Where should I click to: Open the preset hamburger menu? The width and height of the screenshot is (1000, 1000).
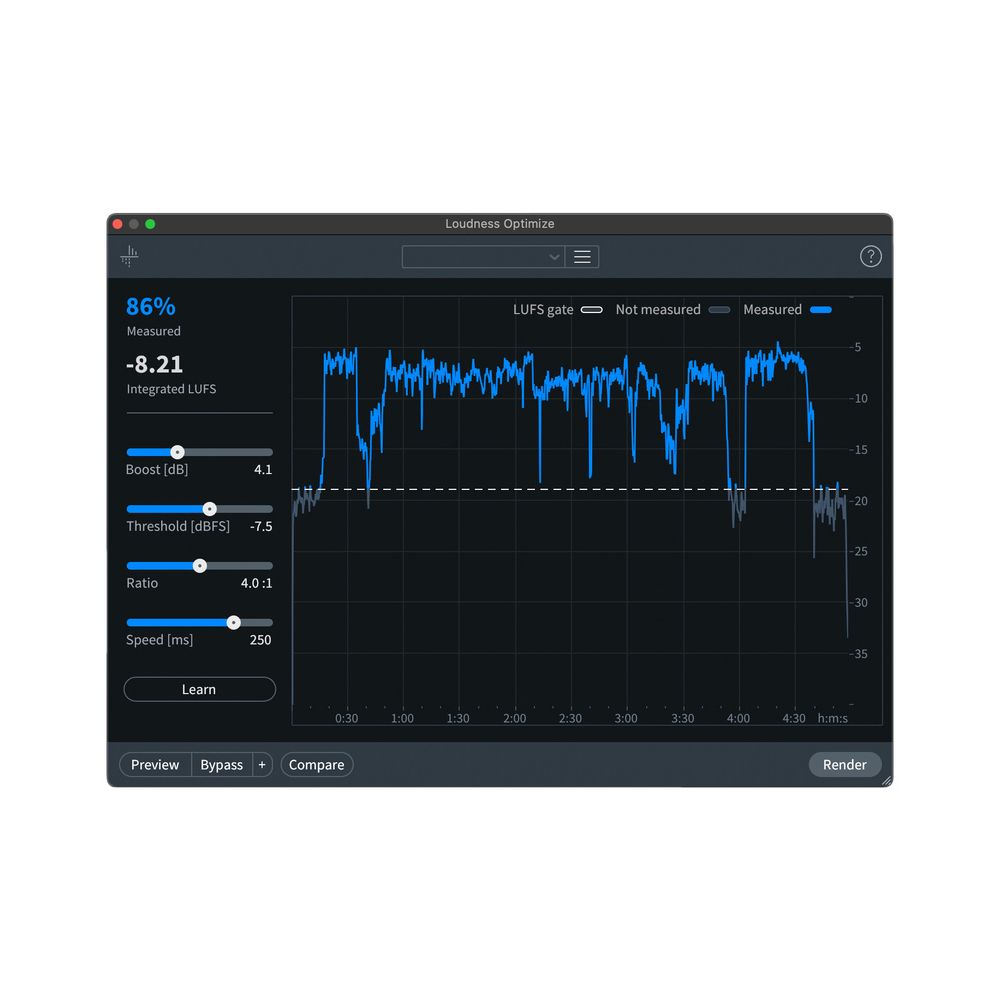[x=582, y=257]
